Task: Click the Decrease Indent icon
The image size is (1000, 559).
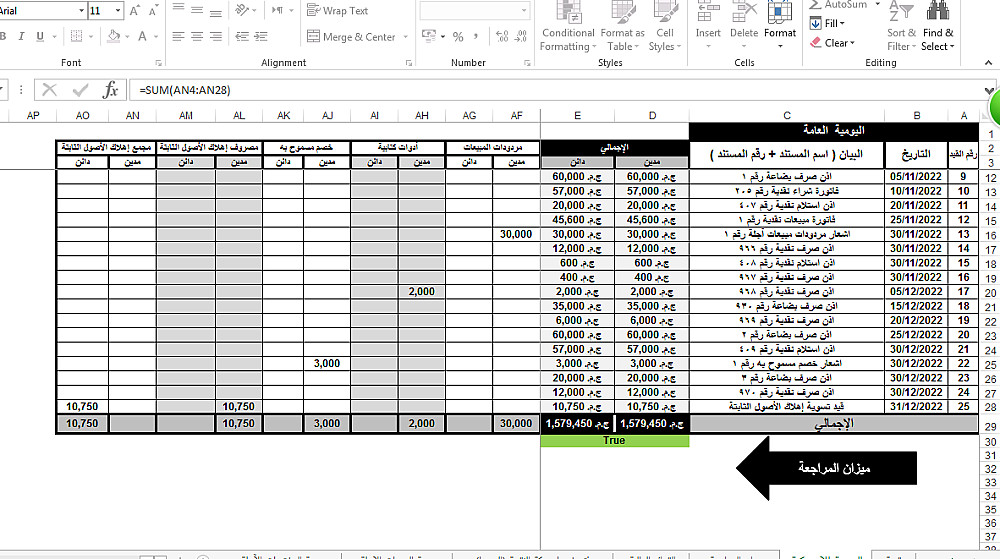Action: tap(242, 36)
